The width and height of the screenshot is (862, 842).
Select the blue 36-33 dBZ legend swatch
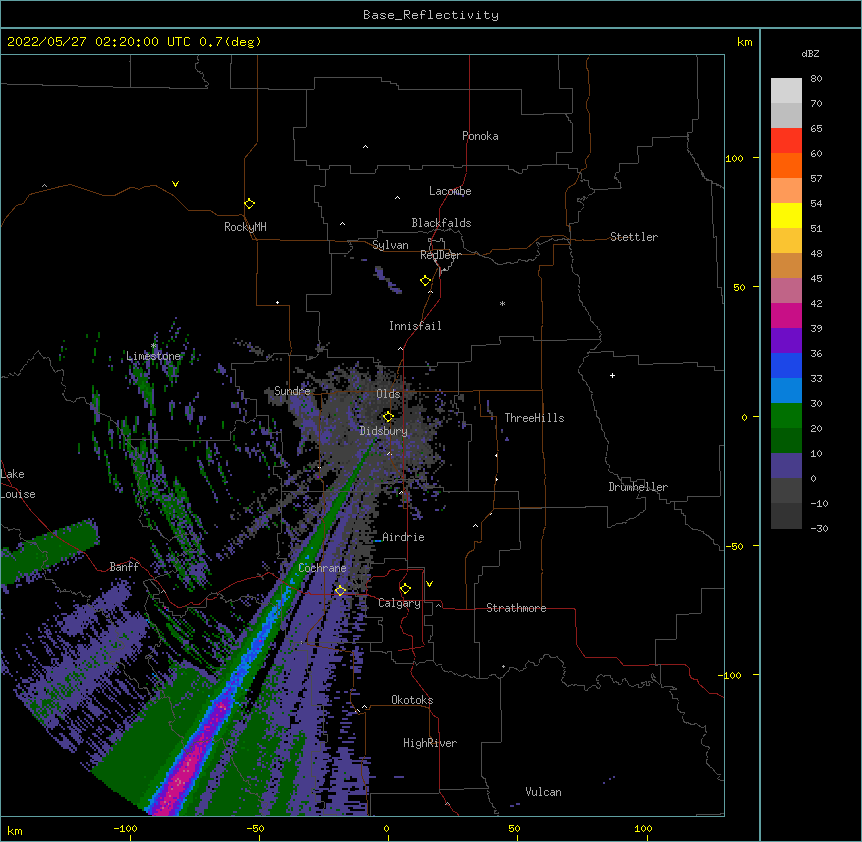point(786,365)
